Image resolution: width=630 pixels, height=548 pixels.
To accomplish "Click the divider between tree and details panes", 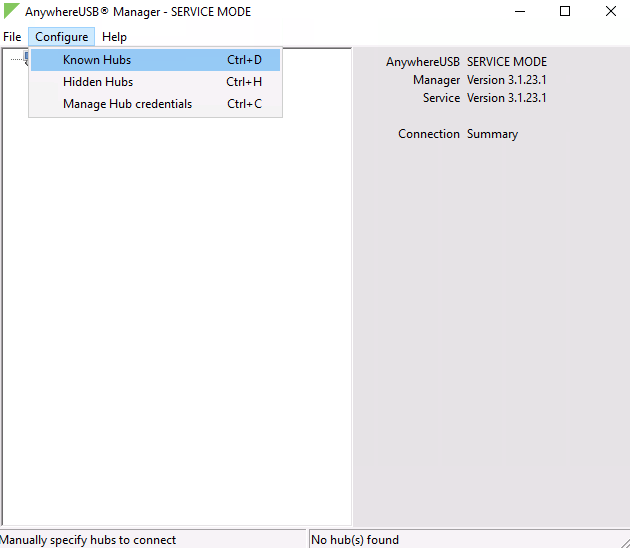I will click(x=353, y=300).
